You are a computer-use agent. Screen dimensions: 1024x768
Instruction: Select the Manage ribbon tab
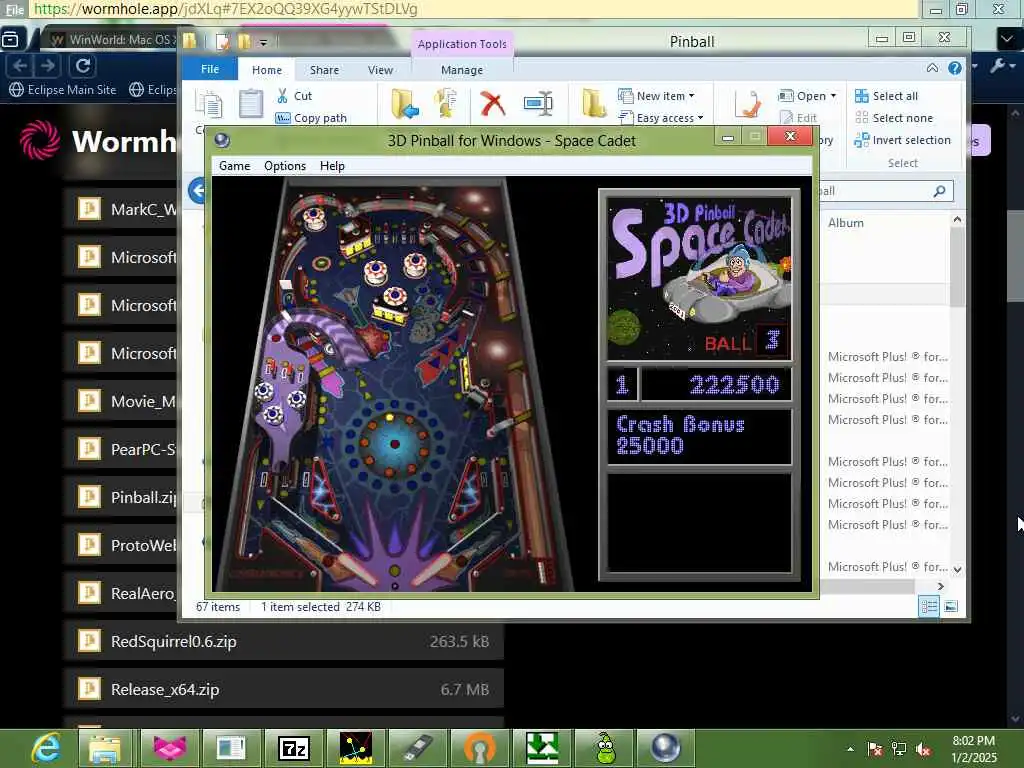click(462, 70)
